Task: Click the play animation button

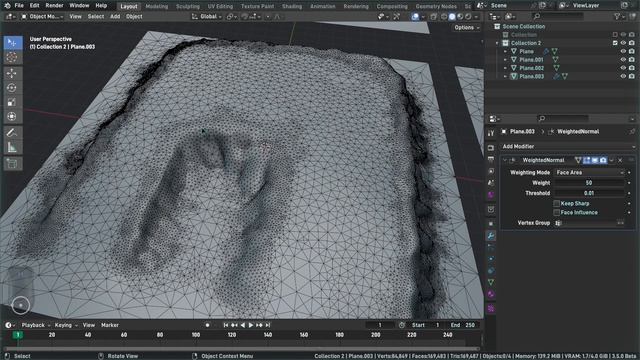Action: point(251,325)
